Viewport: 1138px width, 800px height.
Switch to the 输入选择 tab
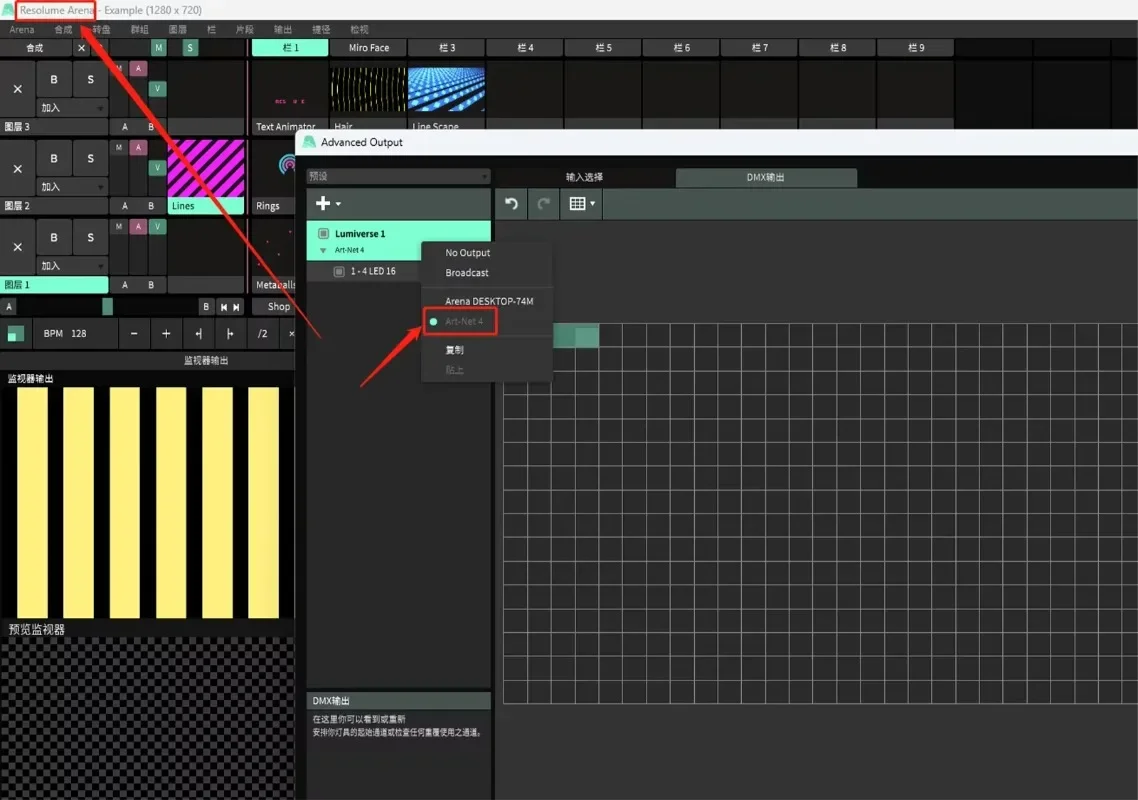(584, 178)
